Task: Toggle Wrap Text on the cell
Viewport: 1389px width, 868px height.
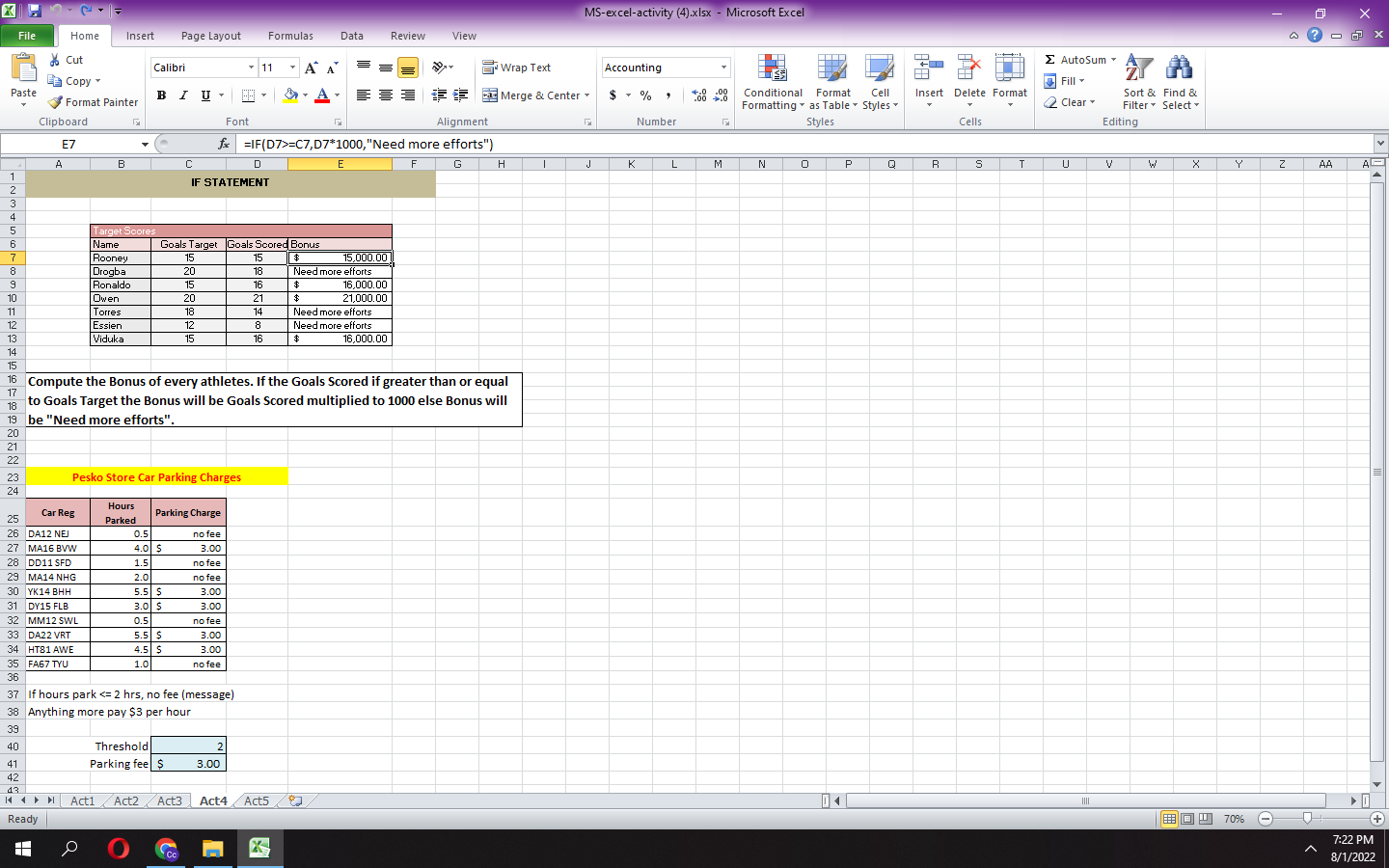Action: (517, 68)
